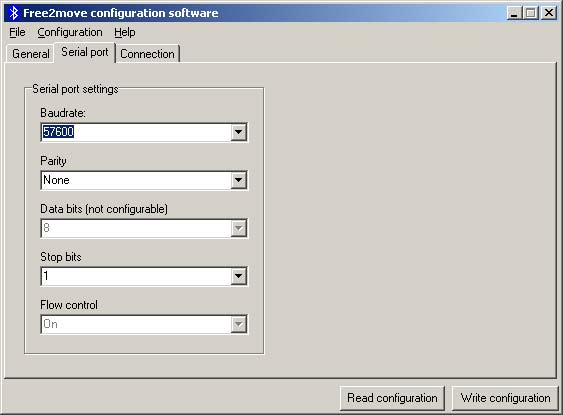Minimize the Free2move window
This screenshot has width=563, height=415.
tap(514, 13)
